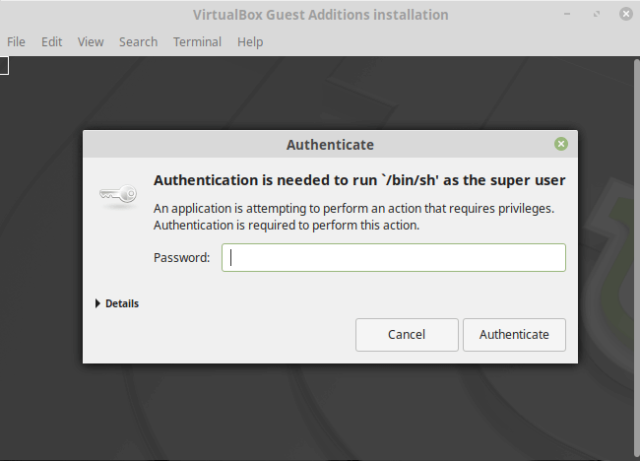Close the Authenticate dialog with green X

561,144
